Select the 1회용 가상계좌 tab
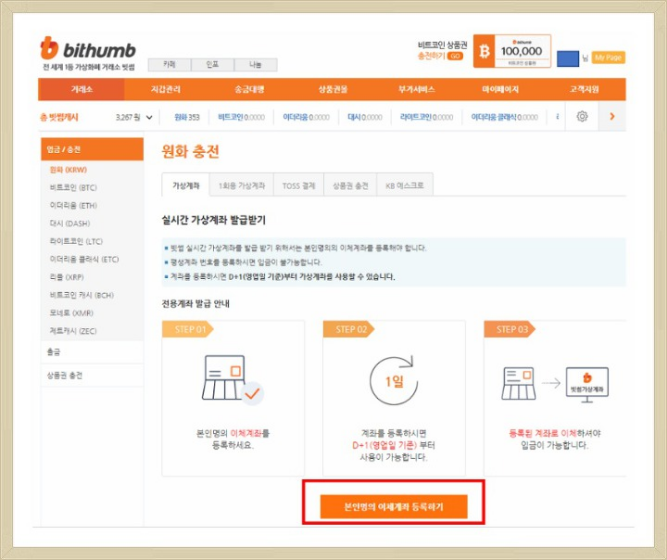 tap(242, 186)
